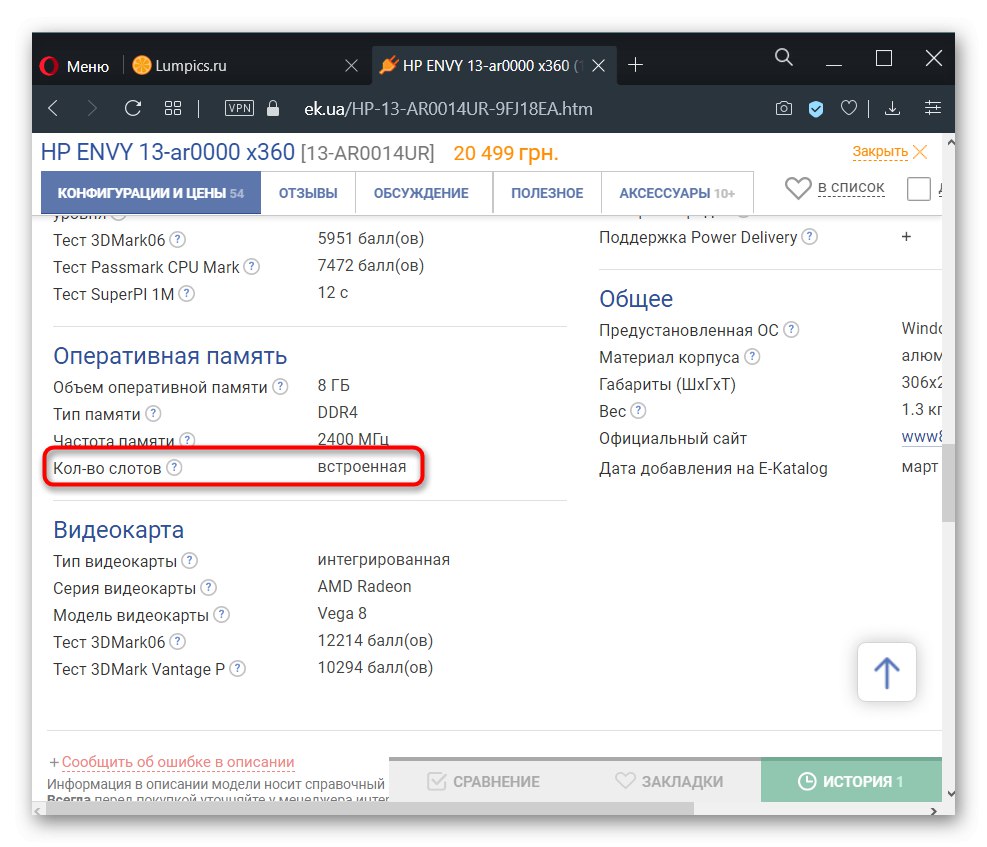Open the speed dial grid icon

pyautogui.click(x=173, y=108)
